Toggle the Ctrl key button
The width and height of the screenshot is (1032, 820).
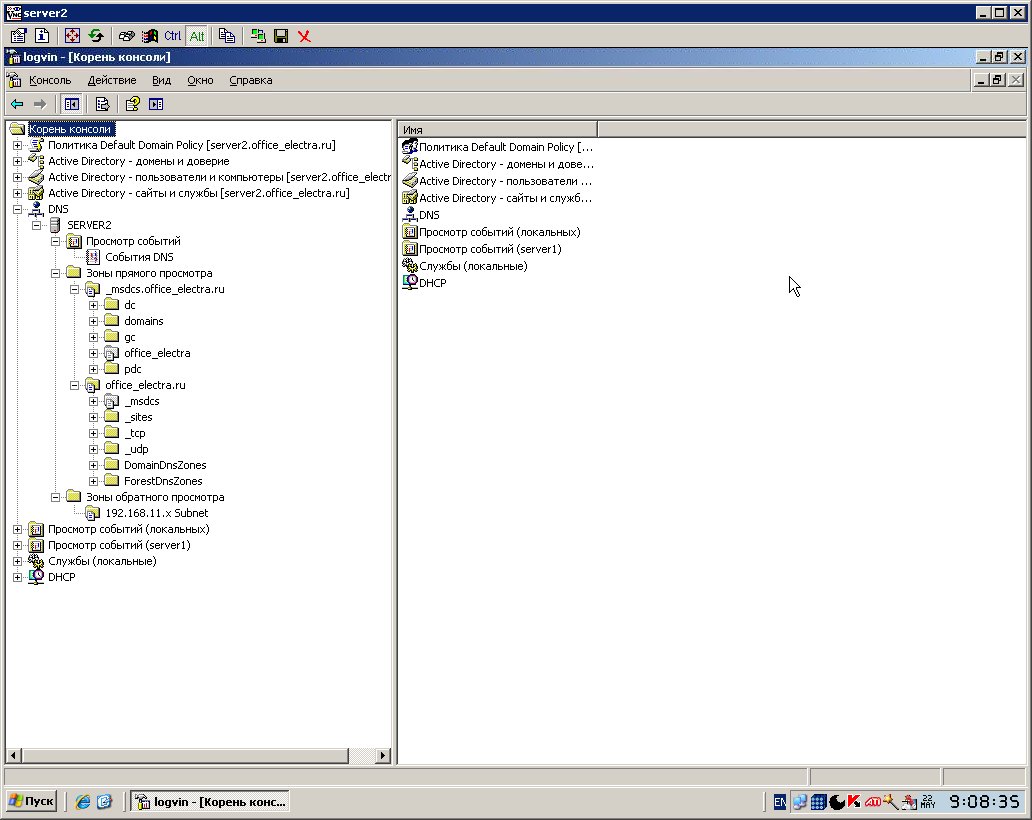[x=172, y=36]
